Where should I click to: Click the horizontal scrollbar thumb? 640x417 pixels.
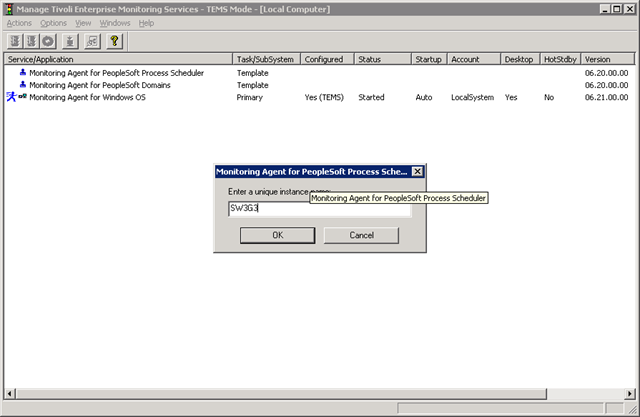(x=281, y=394)
